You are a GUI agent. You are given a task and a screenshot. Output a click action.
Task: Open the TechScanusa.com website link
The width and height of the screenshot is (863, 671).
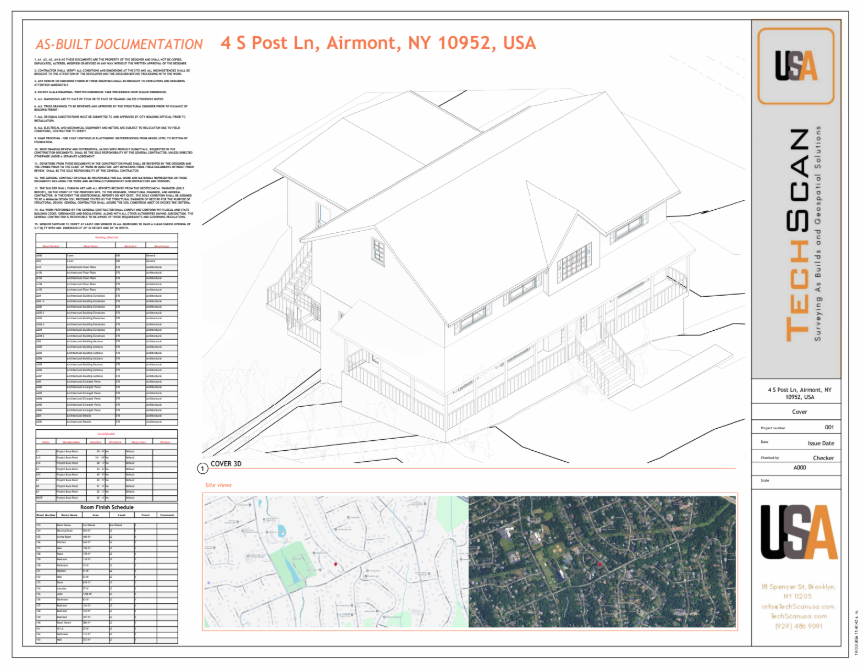[x=797, y=617]
